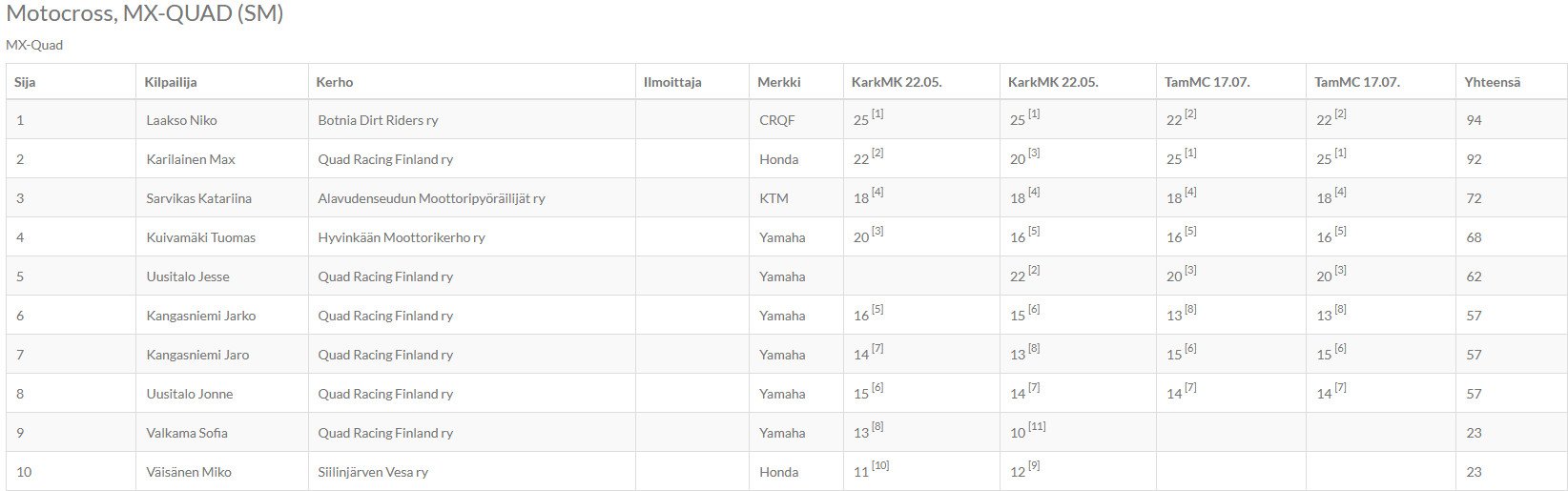Click the first KarkMK 22.05. column header
The image size is (1568, 491).
[x=897, y=82]
